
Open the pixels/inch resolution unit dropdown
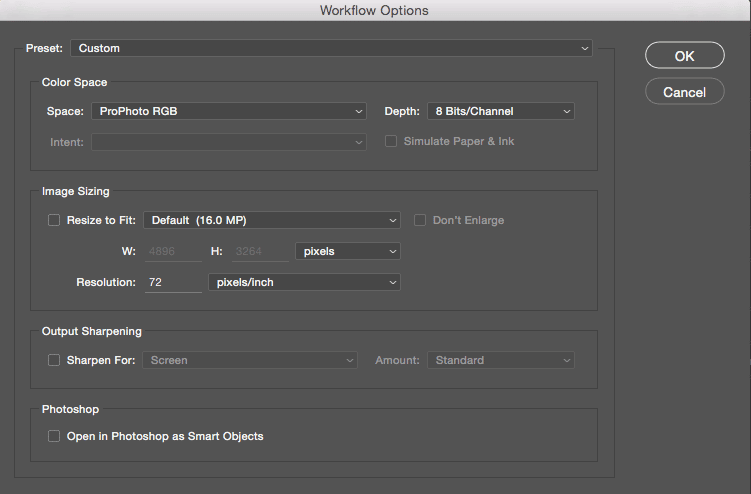coord(304,283)
